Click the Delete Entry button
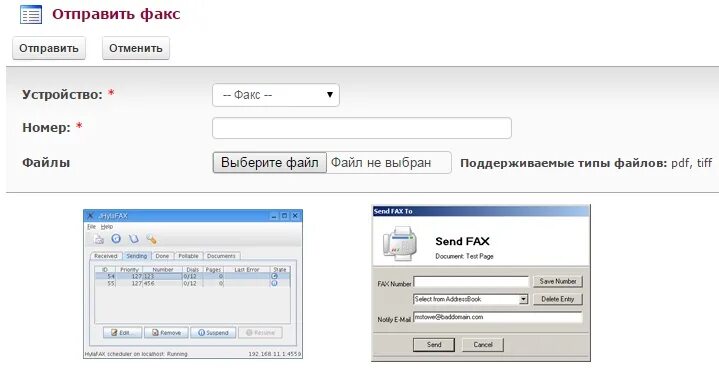This screenshot has height=377, width=719. tap(558, 299)
